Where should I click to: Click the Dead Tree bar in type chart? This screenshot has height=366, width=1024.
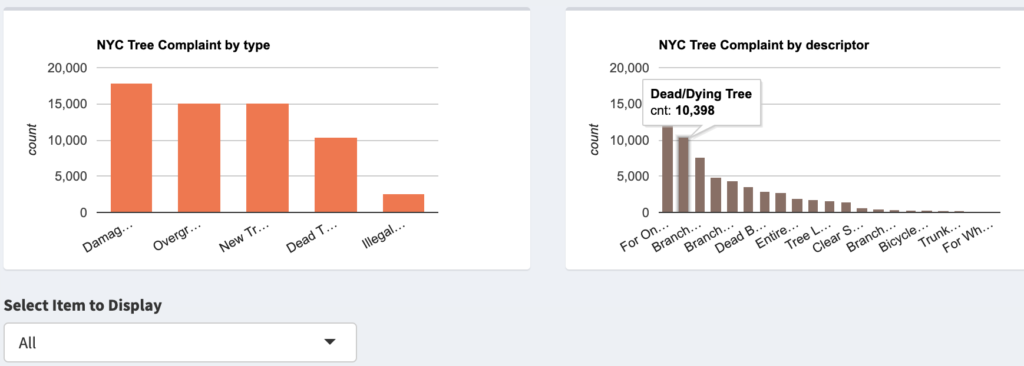tap(336, 175)
